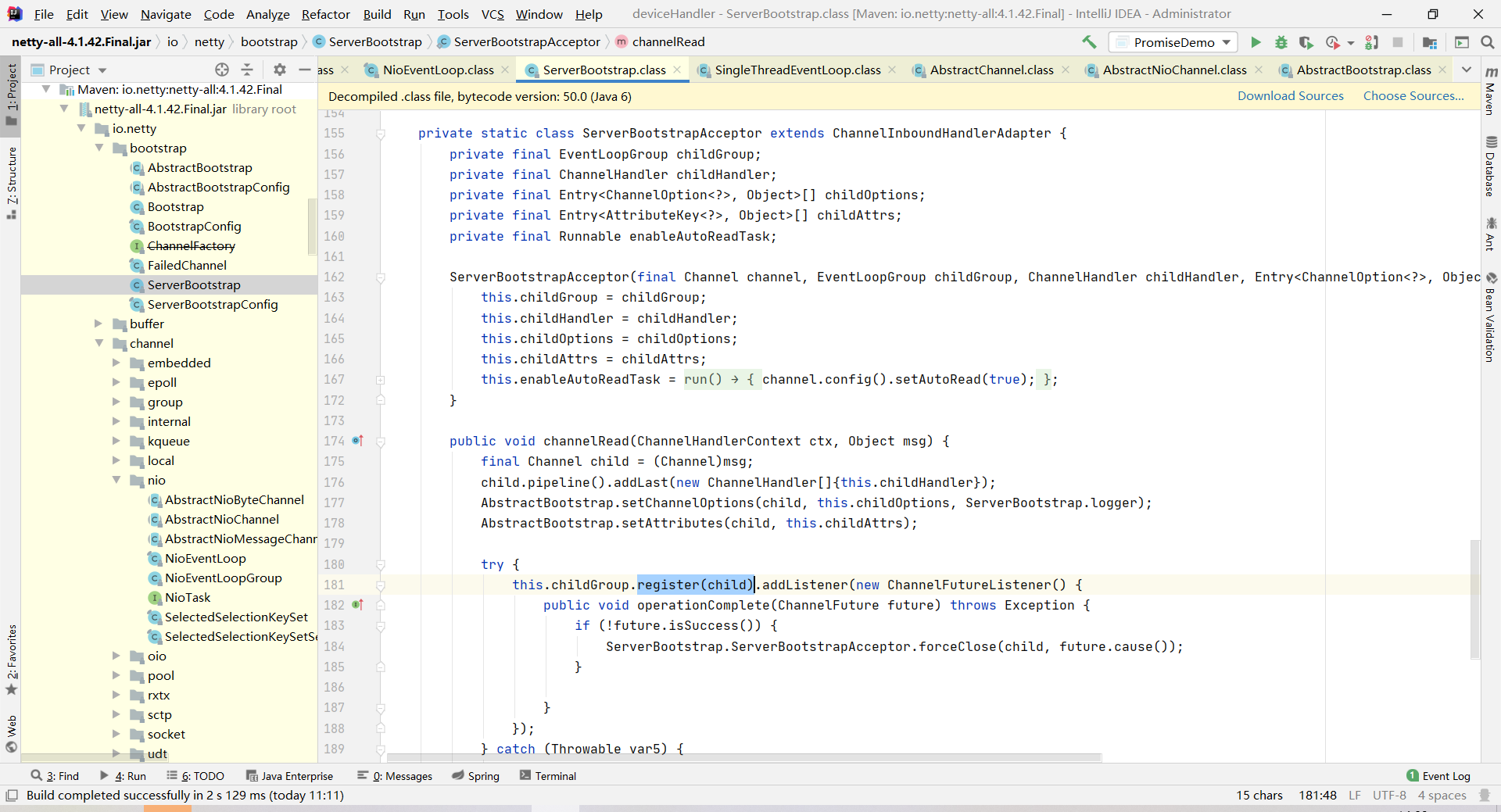This screenshot has width=1501, height=812.
Task: Open the Terminal tool window
Action: [x=547, y=776]
